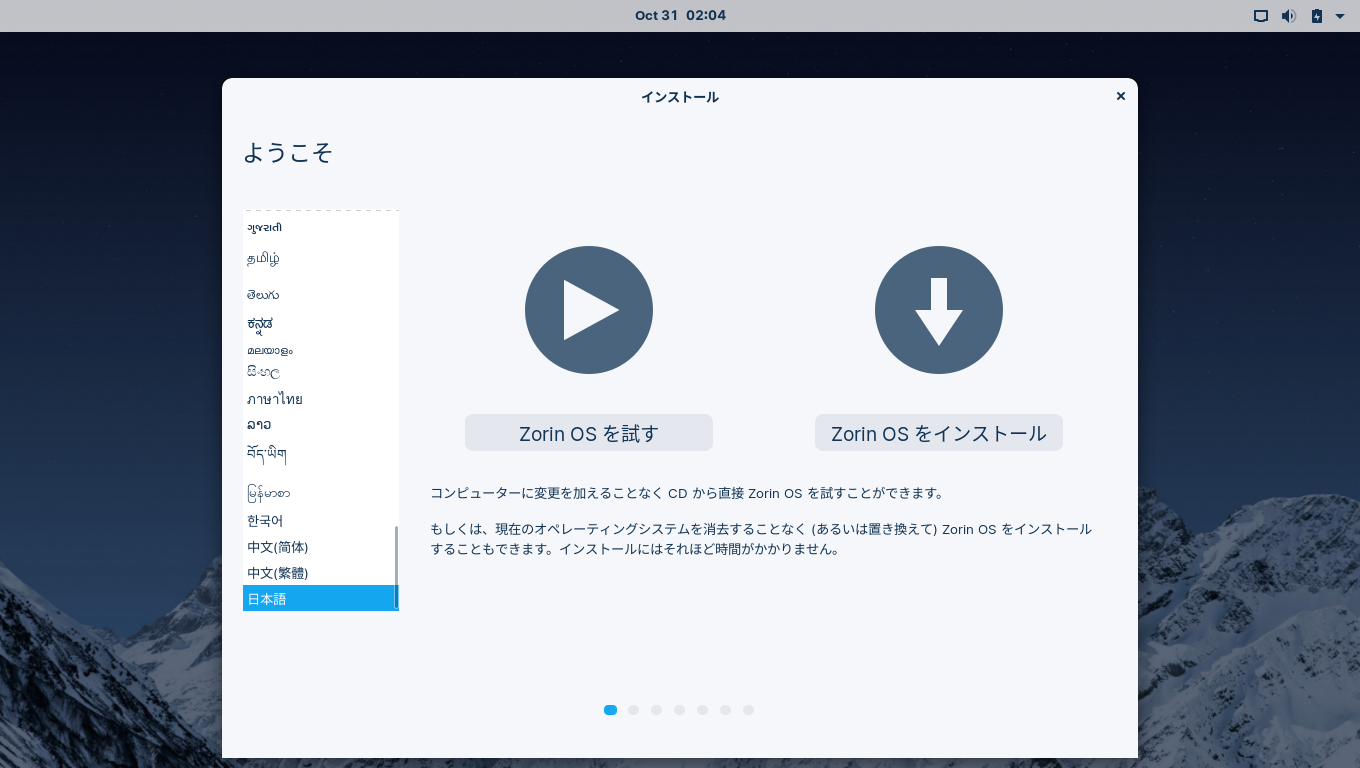Select the Burmese language entry

pyautogui.click(x=320, y=493)
